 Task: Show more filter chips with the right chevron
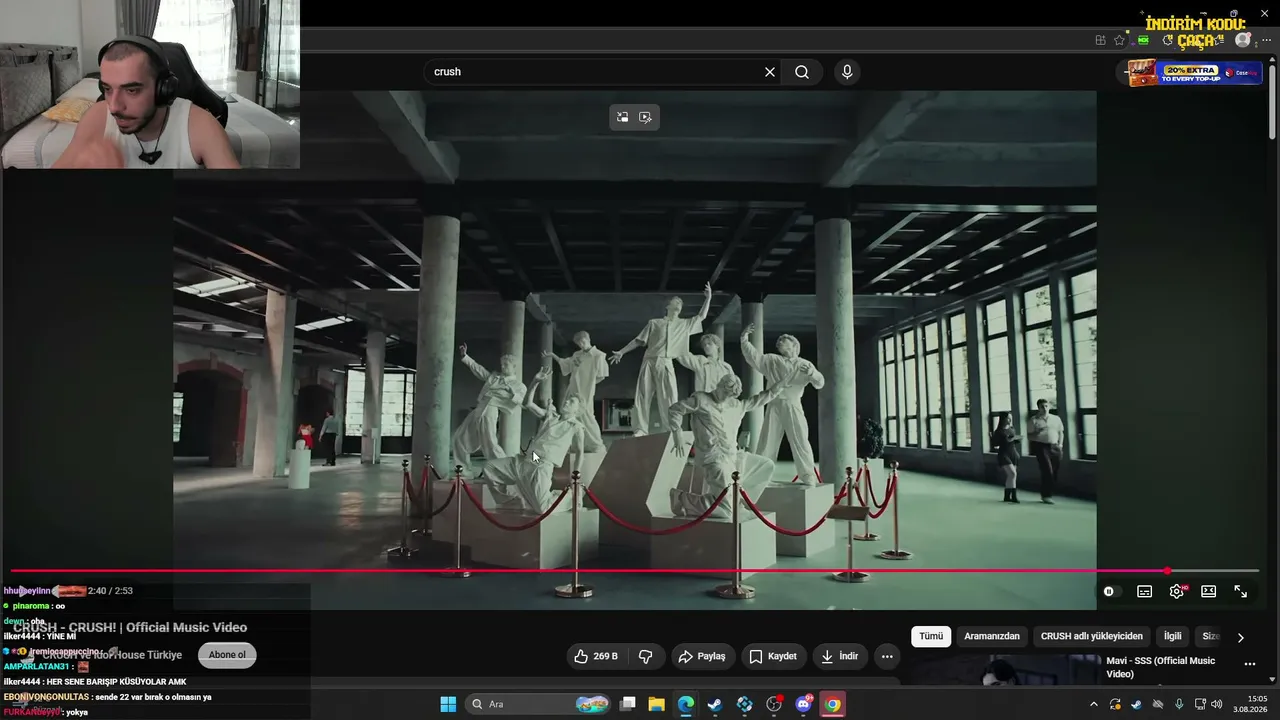click(1241, 637)
